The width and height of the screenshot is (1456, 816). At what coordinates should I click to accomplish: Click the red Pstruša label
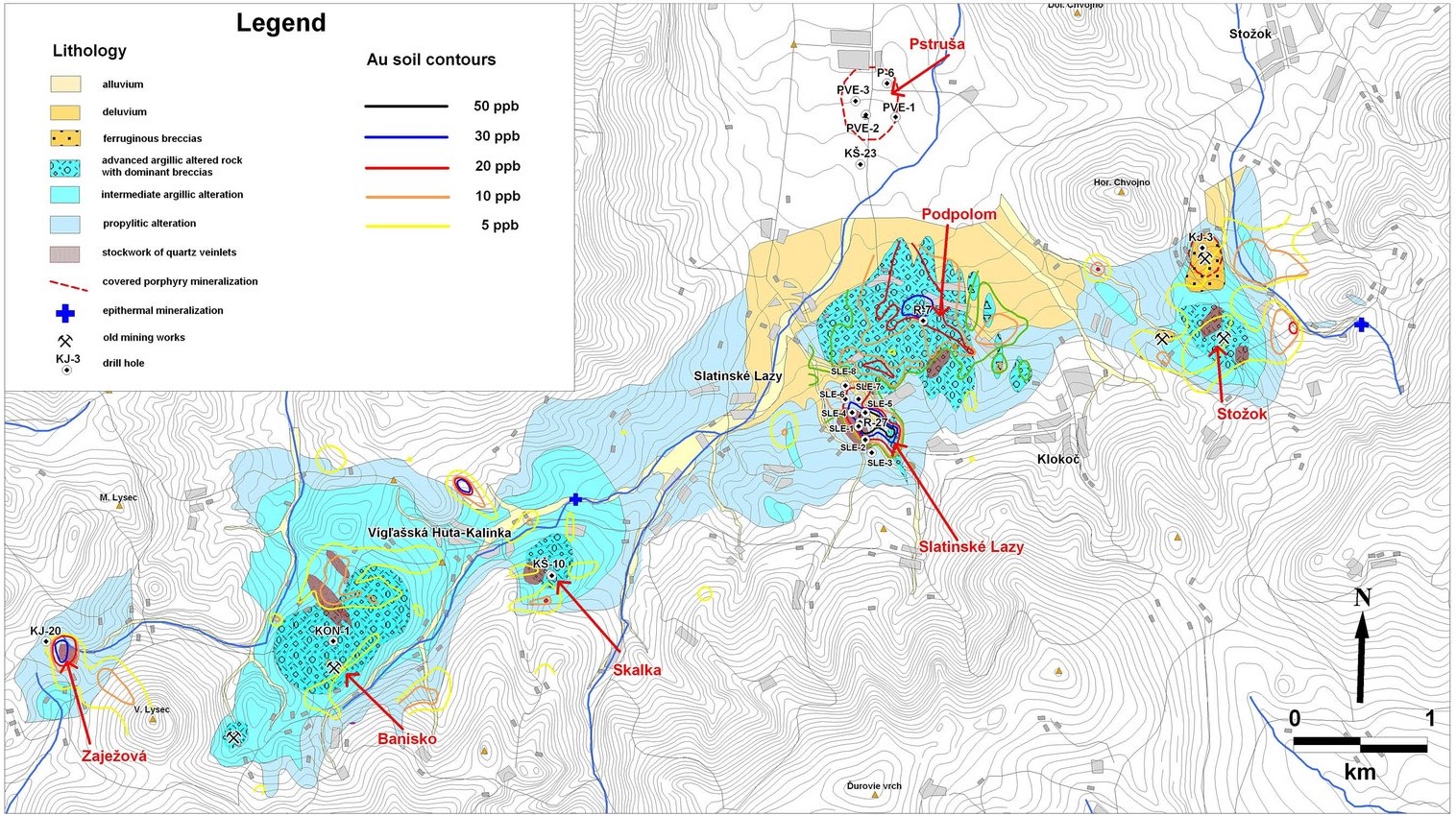click(936, 44)
